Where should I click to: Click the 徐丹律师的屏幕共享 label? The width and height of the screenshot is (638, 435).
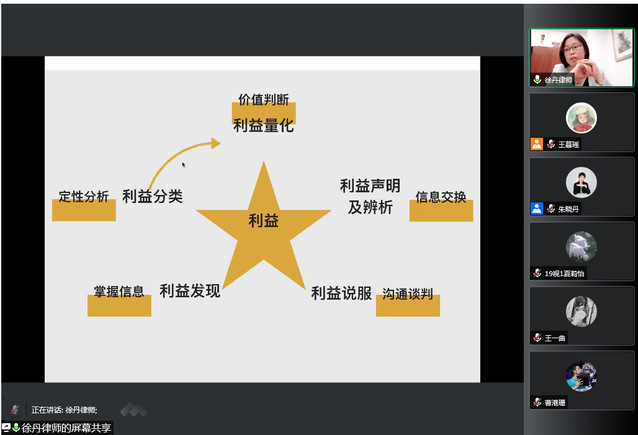click(x=66, y=427)
